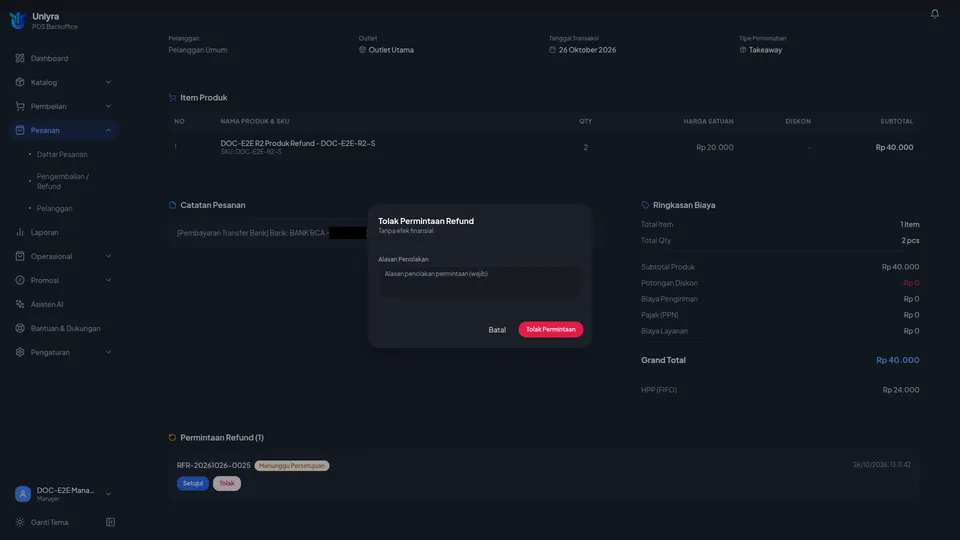Click the Tolak Permintaan Refund dialog title
Screen dimensions: 960x540
pos(426,221)
